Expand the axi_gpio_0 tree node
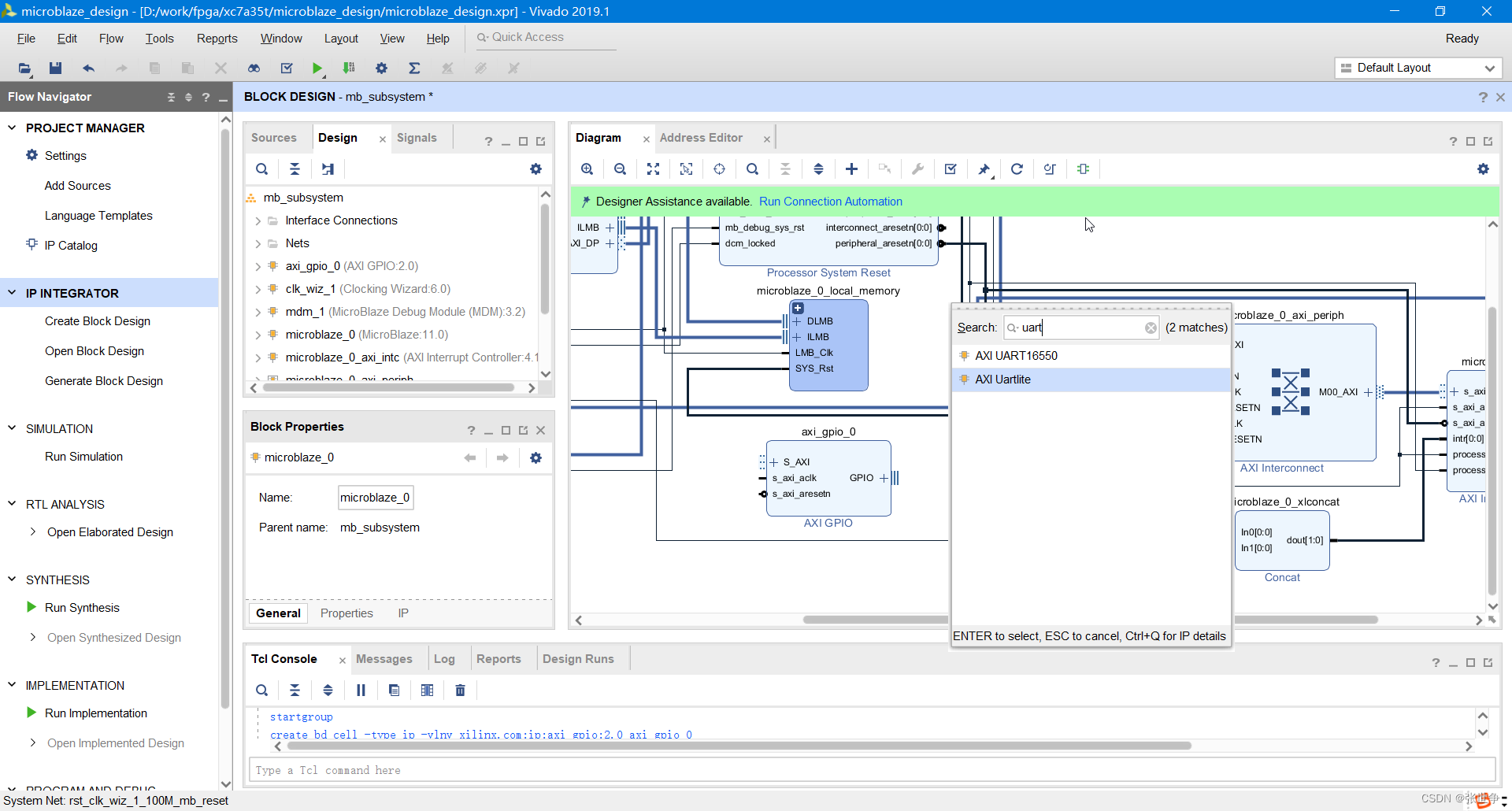The image size is (1512, 811). 258,267
